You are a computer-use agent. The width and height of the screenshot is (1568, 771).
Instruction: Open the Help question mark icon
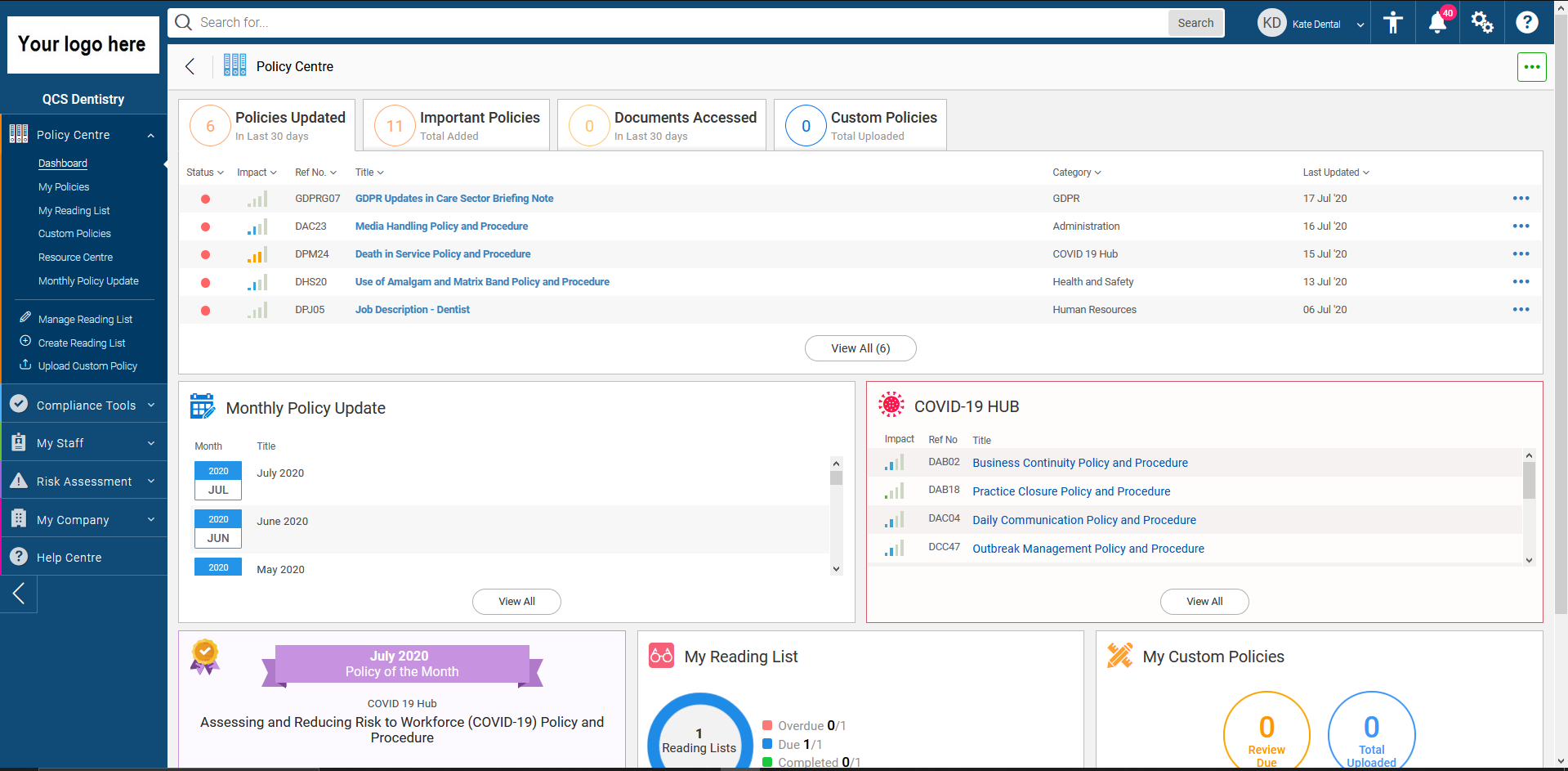[1526, 22]
